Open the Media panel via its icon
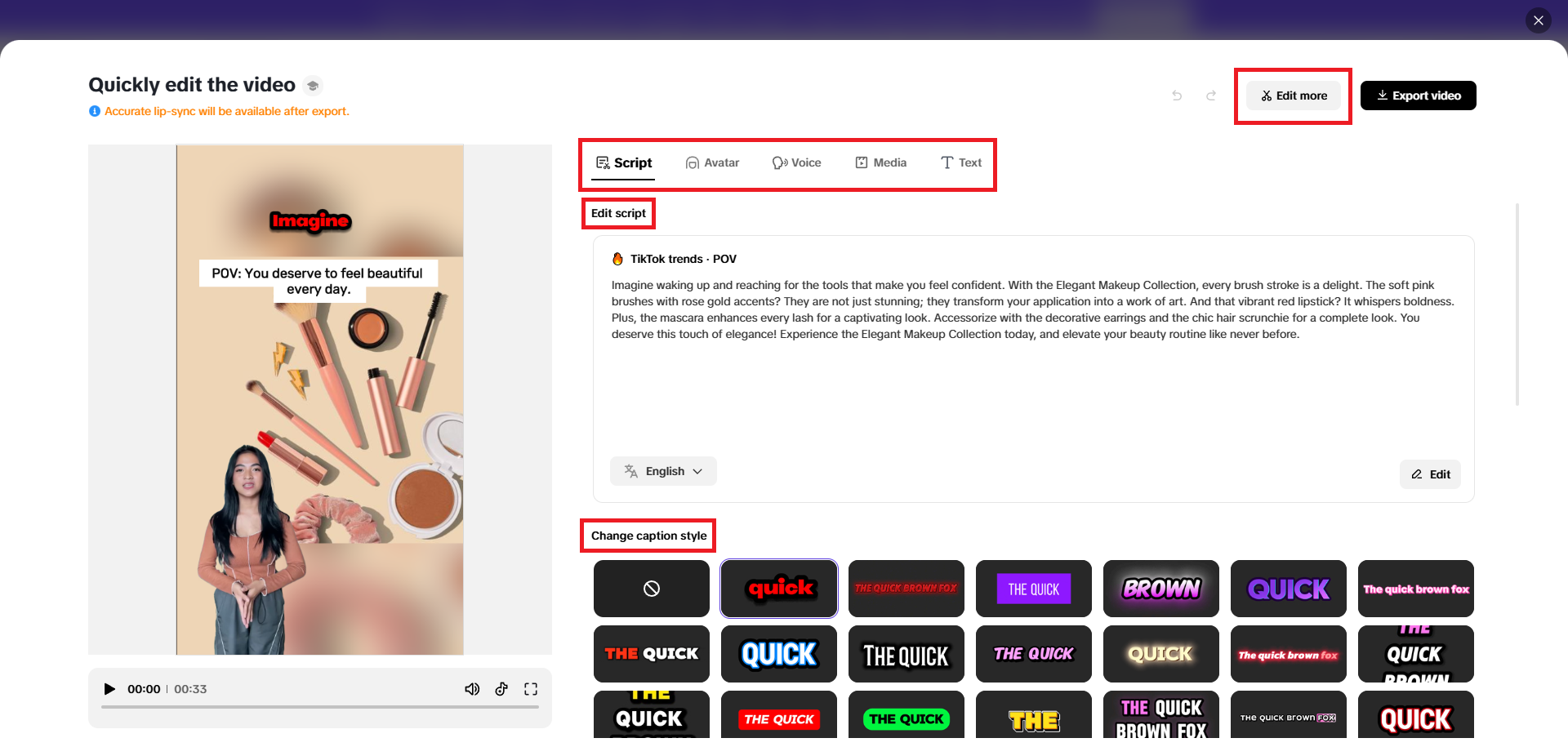The width and height of the screenshot is (1568, 747). (x=861, y=162)
